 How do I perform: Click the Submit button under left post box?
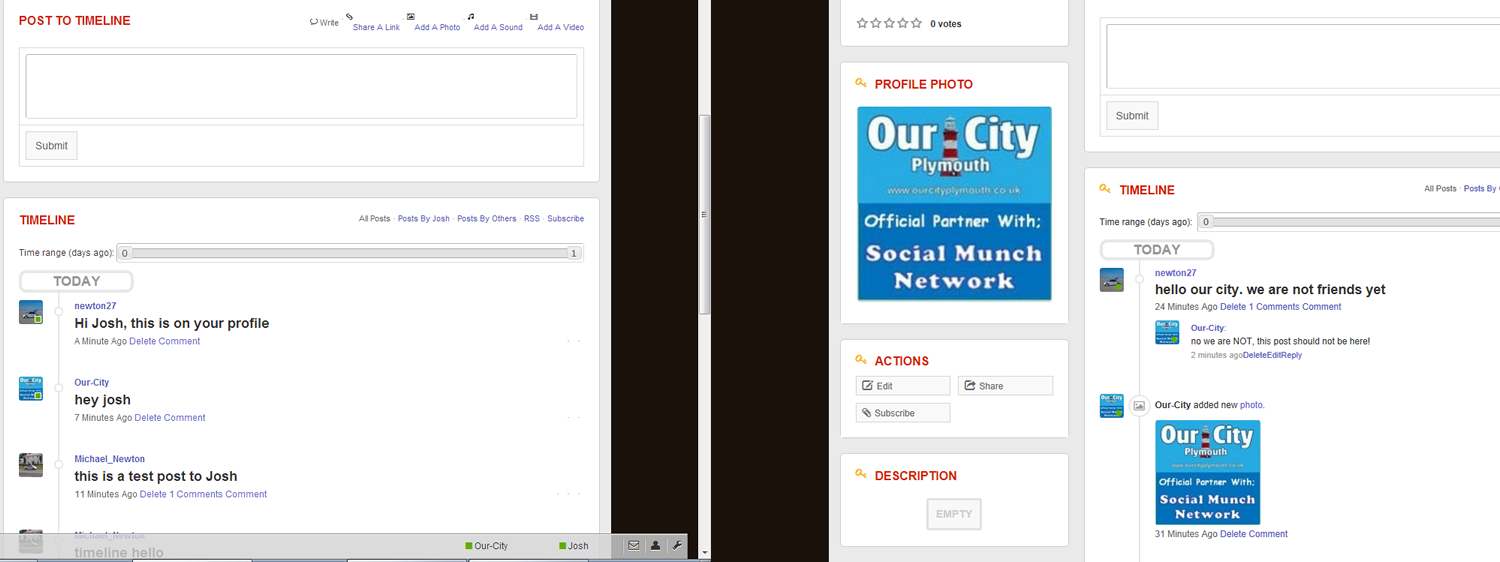coord(51,146)
